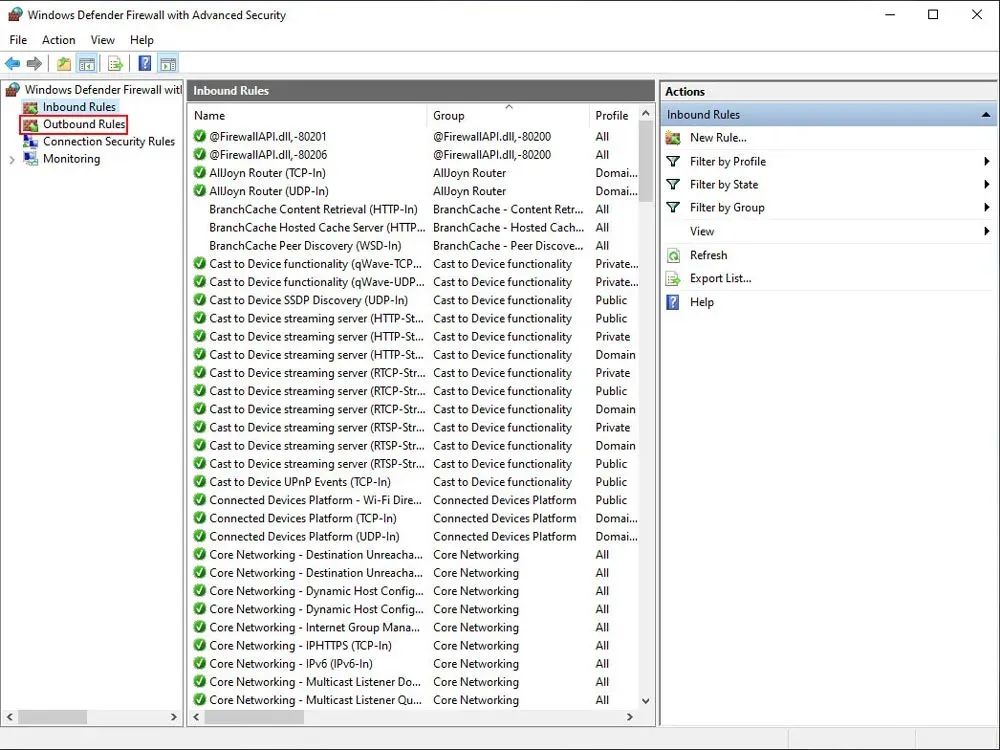Click the Monitoring tree icon
Screen dimensions: 1000x750
30,159
